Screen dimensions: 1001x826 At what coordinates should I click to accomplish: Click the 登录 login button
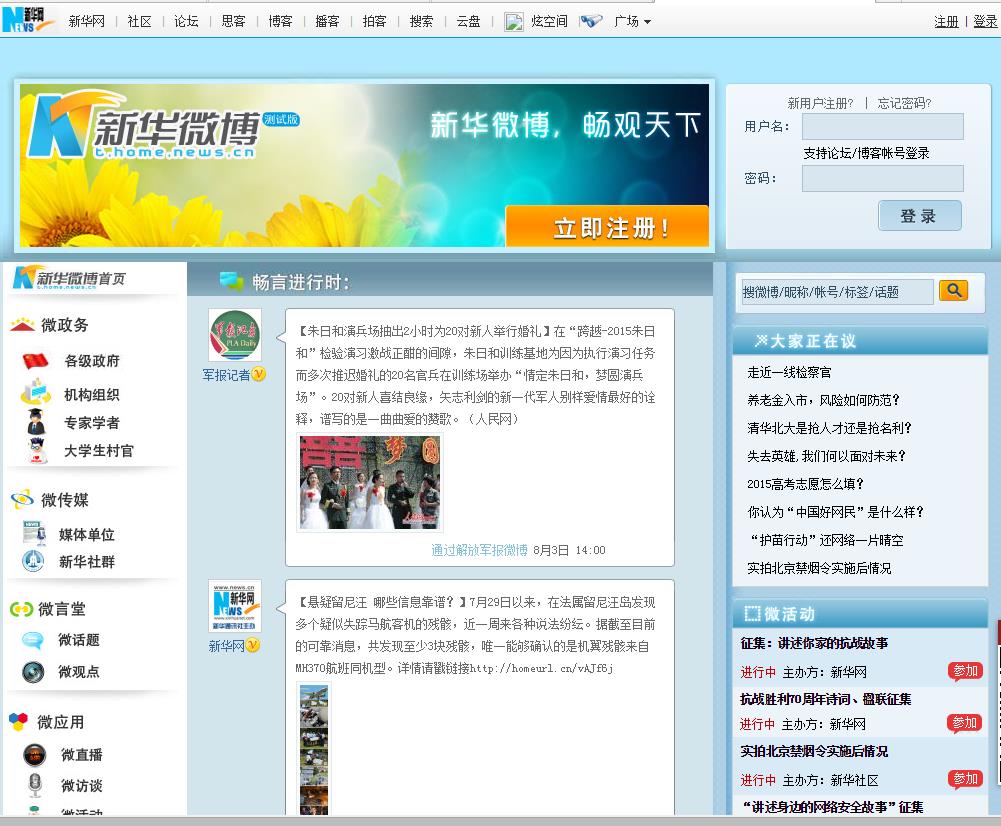click(919, 216)
